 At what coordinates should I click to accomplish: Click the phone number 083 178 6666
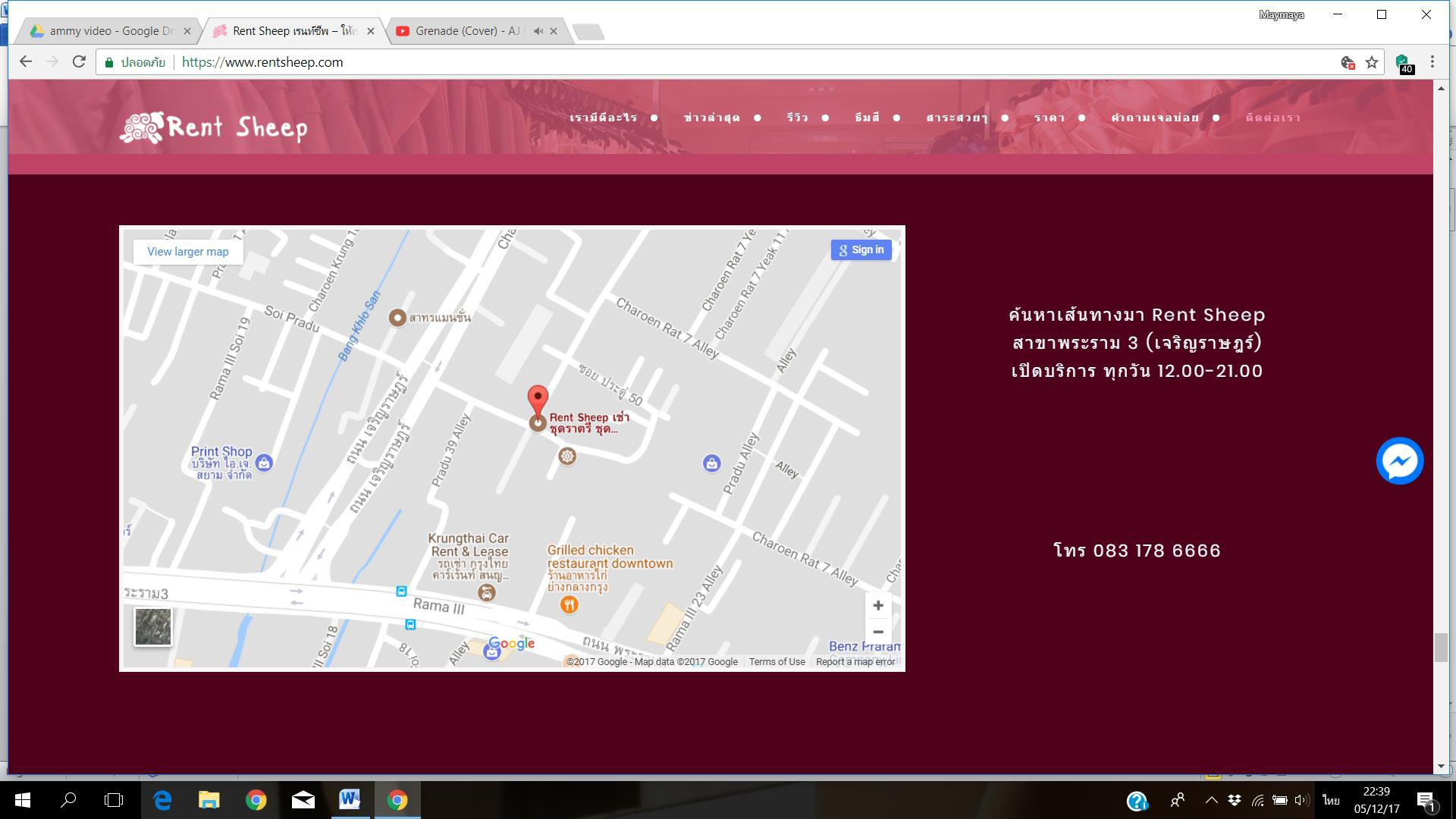coord(1156,551)
